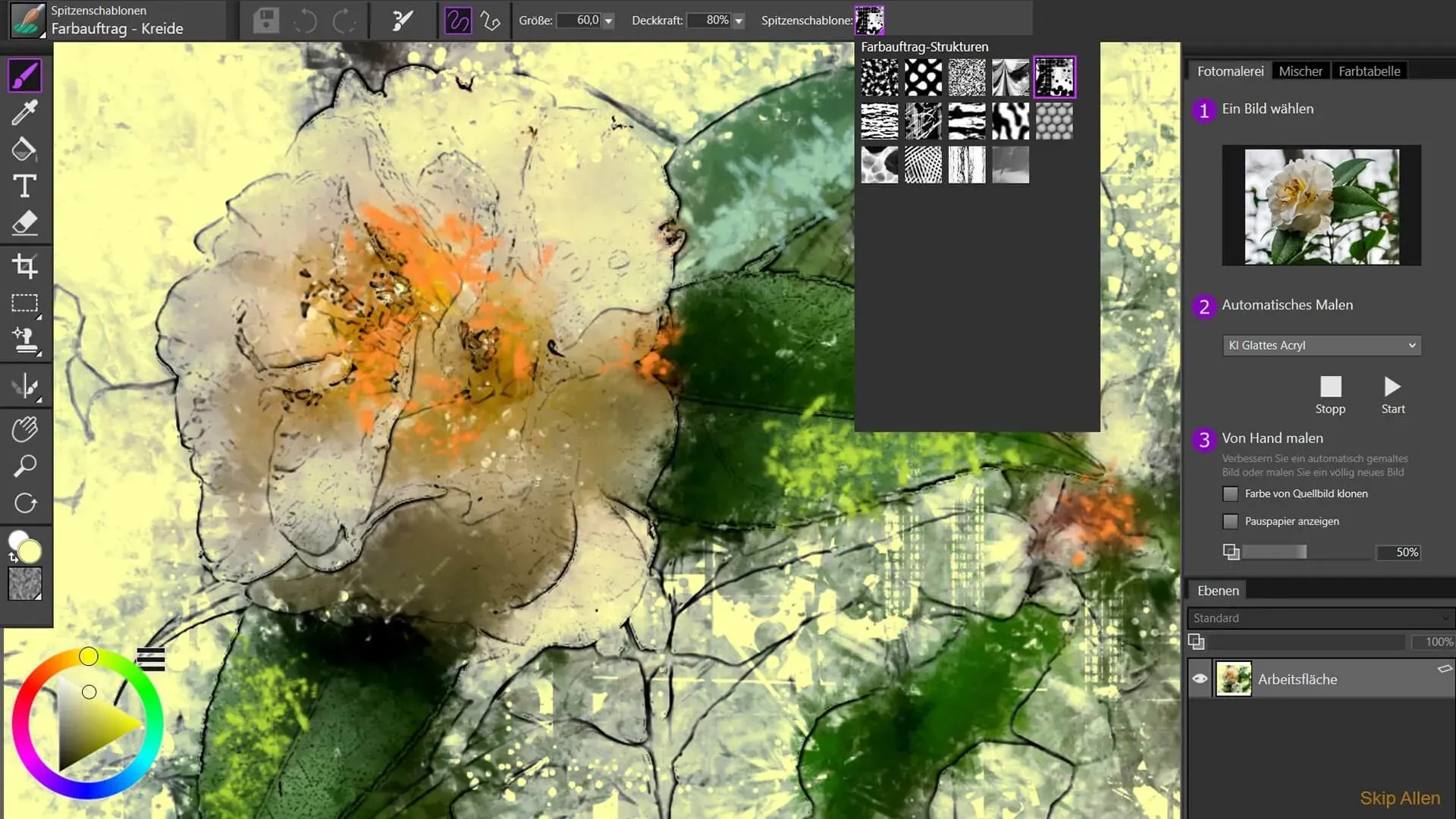The width and height of the screenshot is (1456, 819).
Task: Select the Clone stamp tool
Action: click(25, 340)
